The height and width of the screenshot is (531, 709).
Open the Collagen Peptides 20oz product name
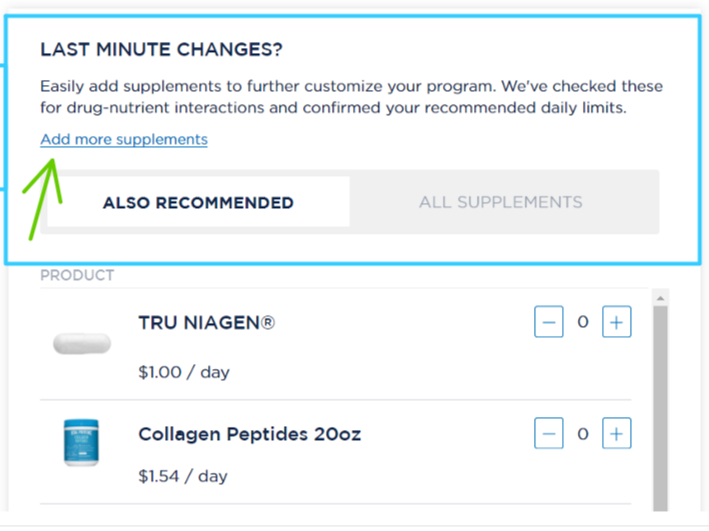pos(250,434)
